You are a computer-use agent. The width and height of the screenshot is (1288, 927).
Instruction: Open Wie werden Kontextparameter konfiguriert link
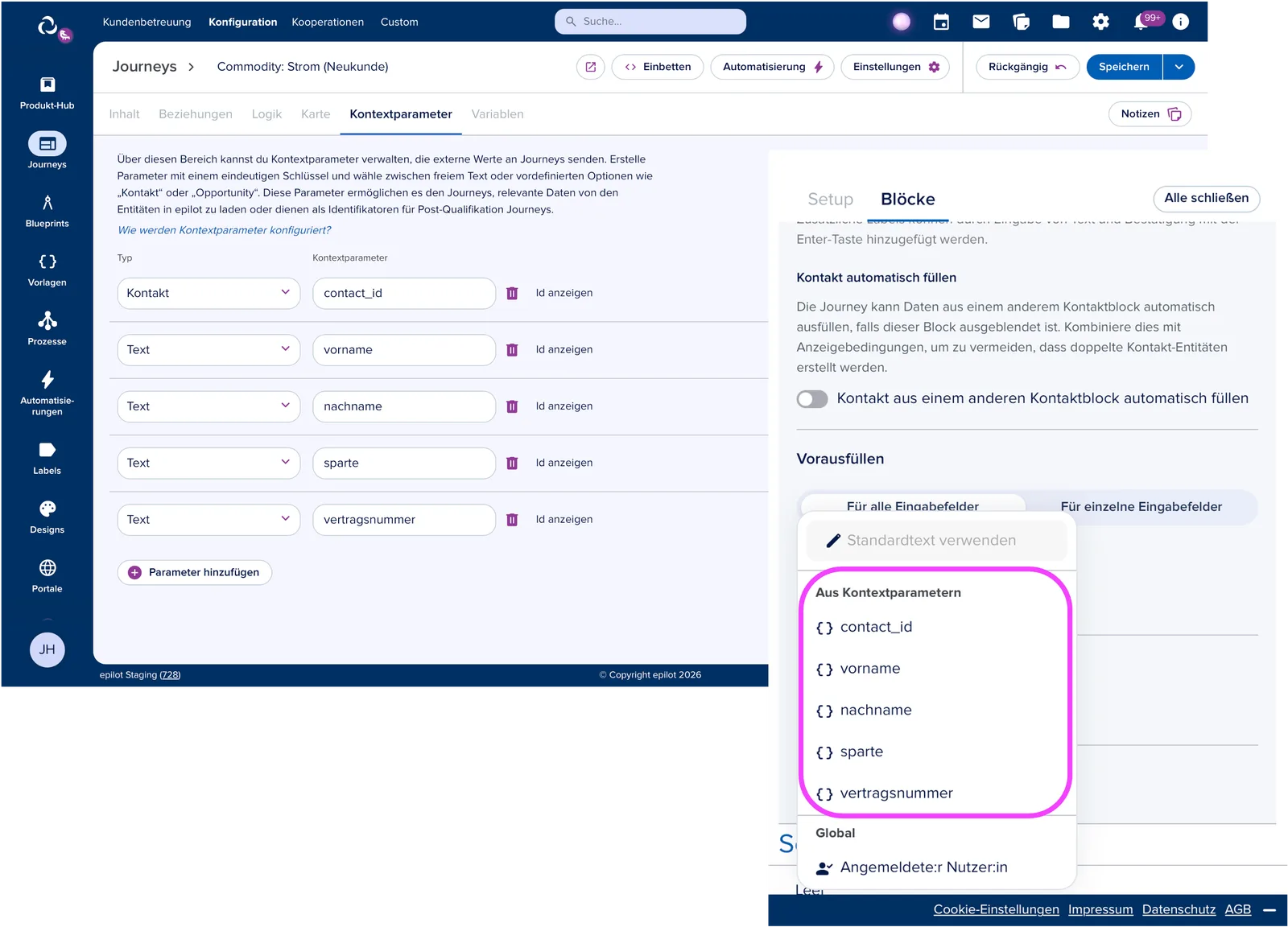point(224,230)
